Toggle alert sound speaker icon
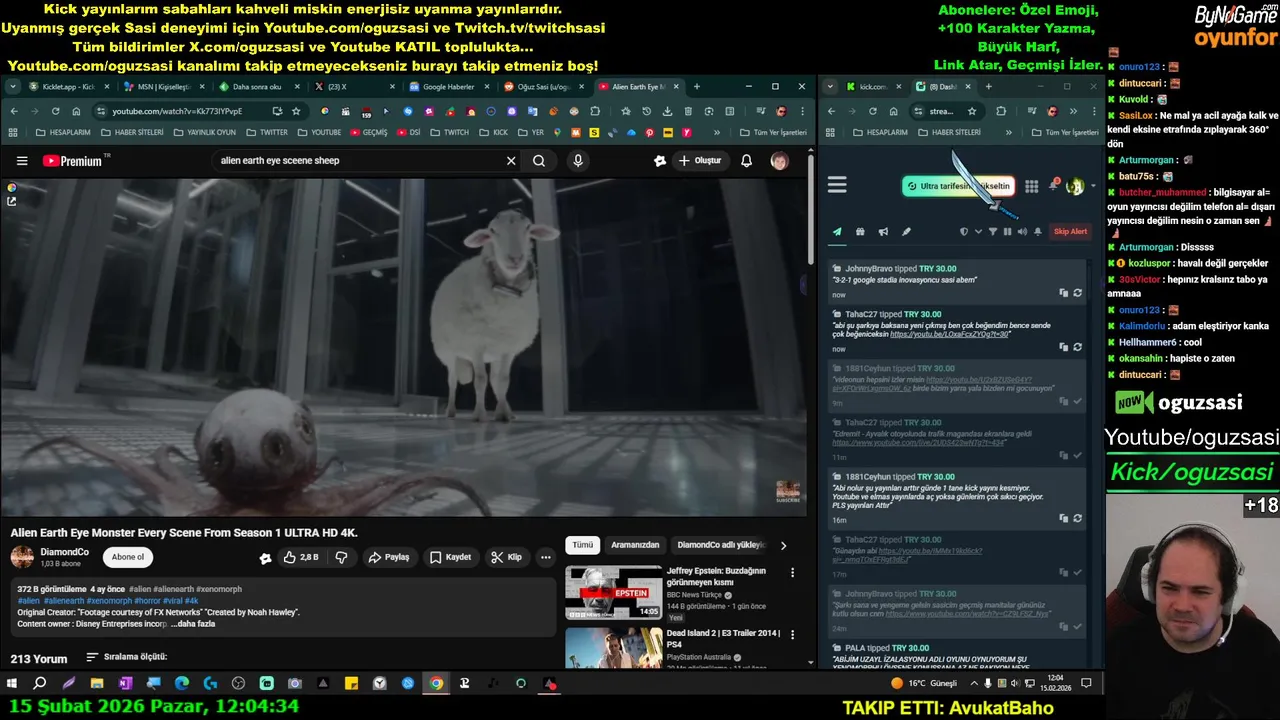 pos(1022,231)
